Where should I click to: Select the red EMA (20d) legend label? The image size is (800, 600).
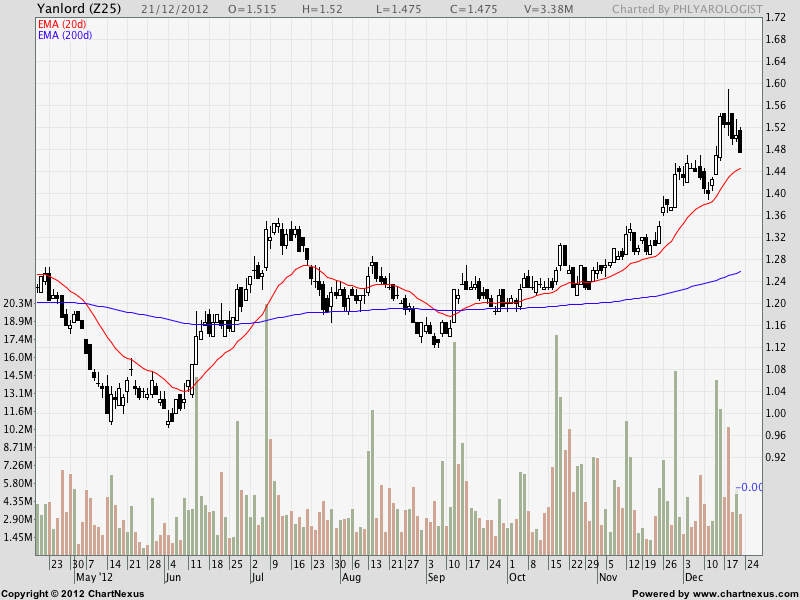click(62, 23)
